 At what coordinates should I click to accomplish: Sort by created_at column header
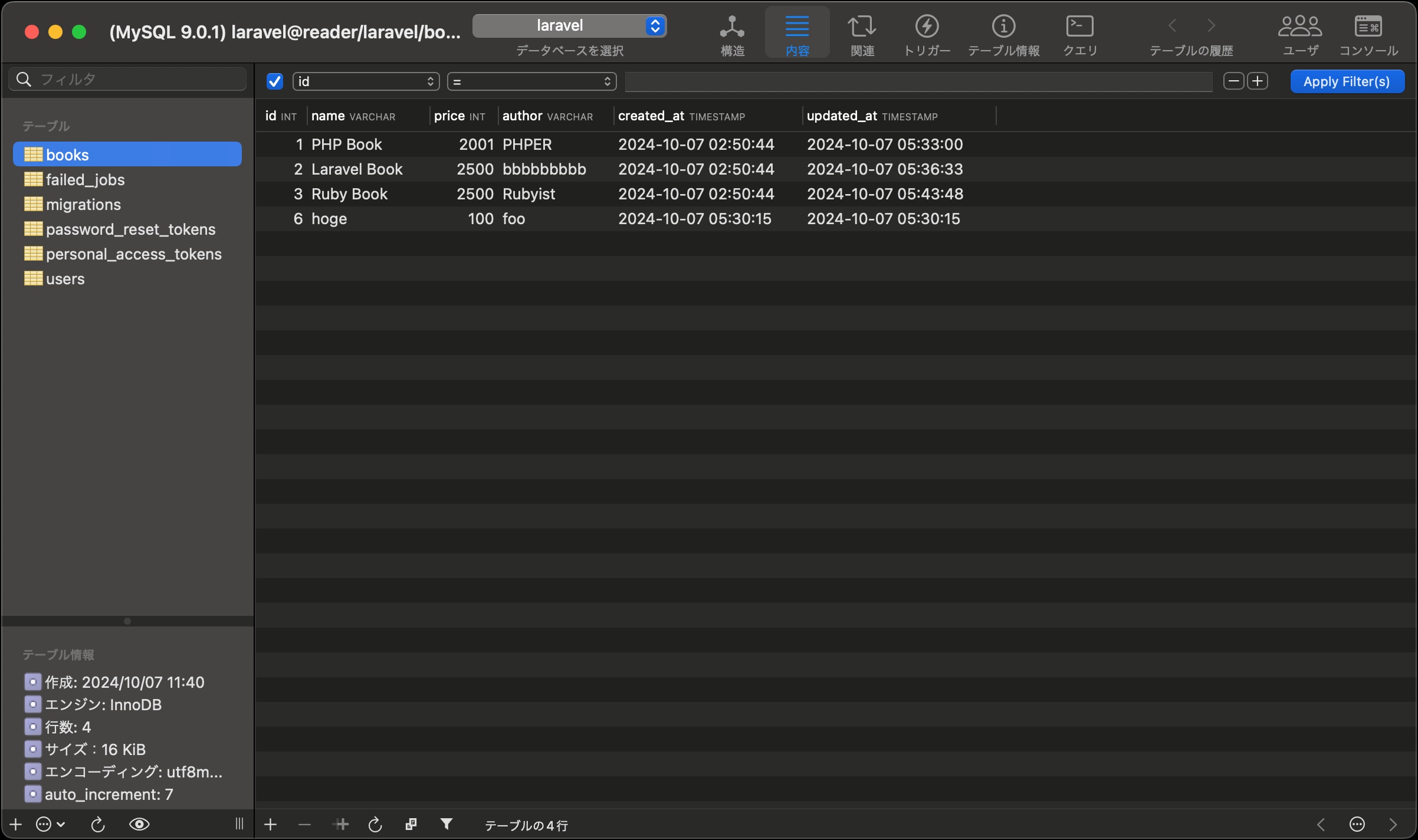[708, 116]
